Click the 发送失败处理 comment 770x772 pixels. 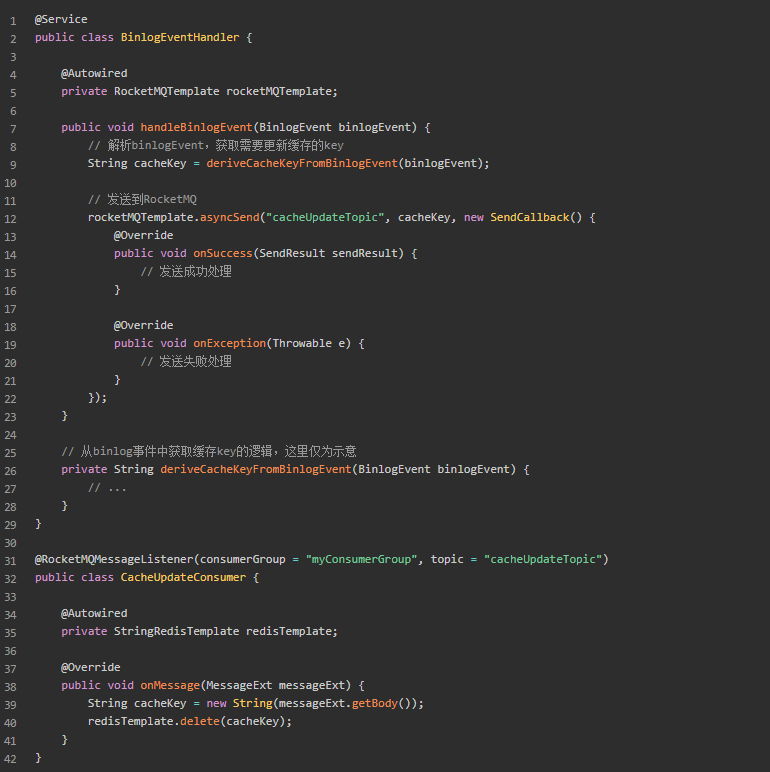pyautogui.click(x=186, y=361)
